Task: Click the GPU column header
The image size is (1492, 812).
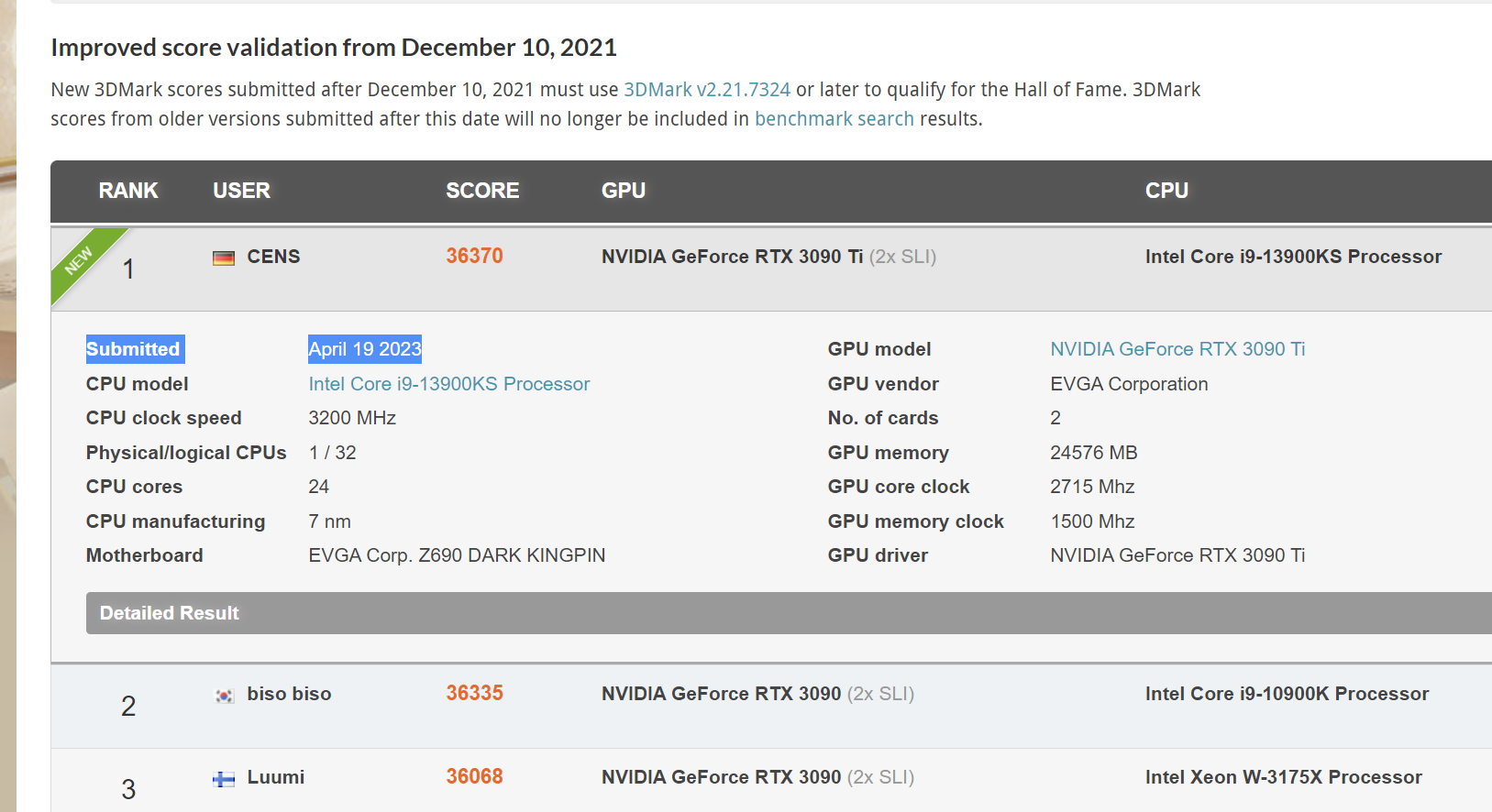Action: pos(623,191)
